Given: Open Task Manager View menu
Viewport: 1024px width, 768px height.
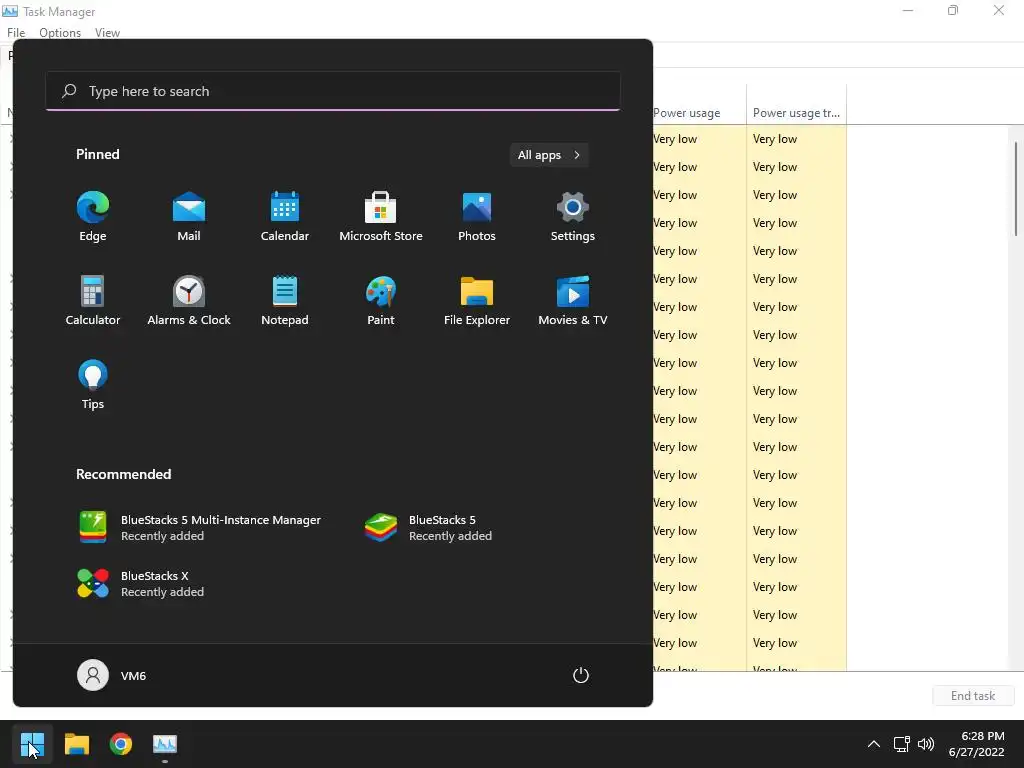Looking at the screenshot, I should point(107,33).
